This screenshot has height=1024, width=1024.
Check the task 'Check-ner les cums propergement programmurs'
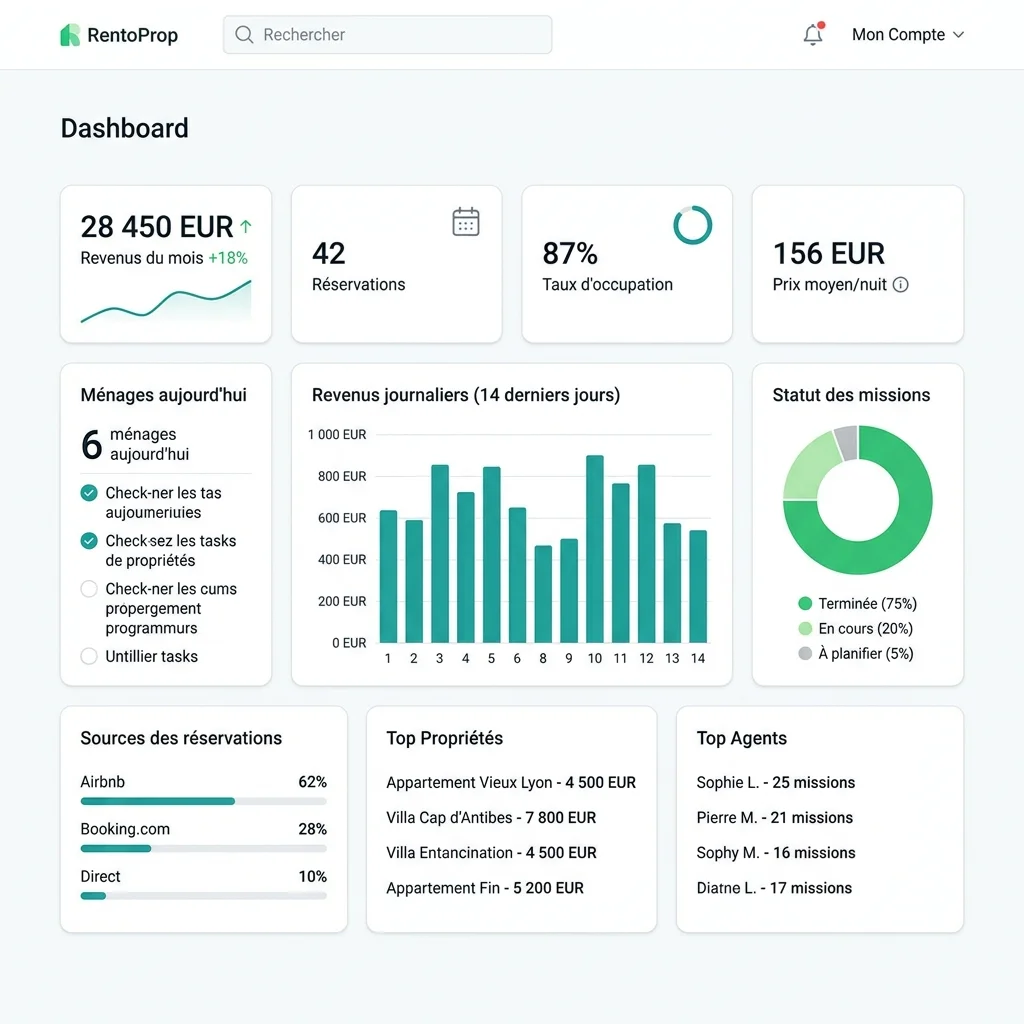(x=89, y=589)
